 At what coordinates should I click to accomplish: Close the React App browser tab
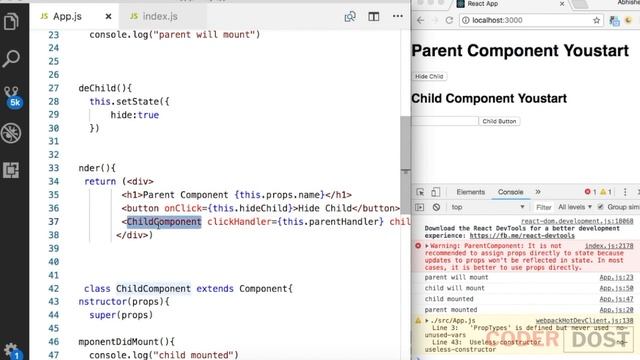(x=562, y=4)
